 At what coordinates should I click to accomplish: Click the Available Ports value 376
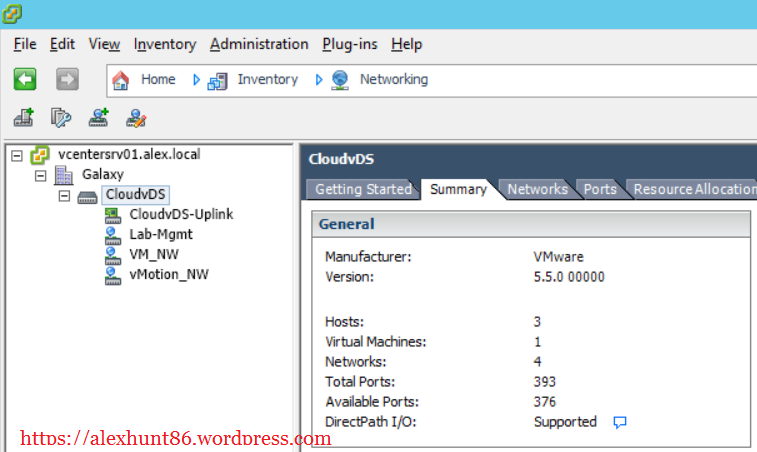(x=545, y=402)
